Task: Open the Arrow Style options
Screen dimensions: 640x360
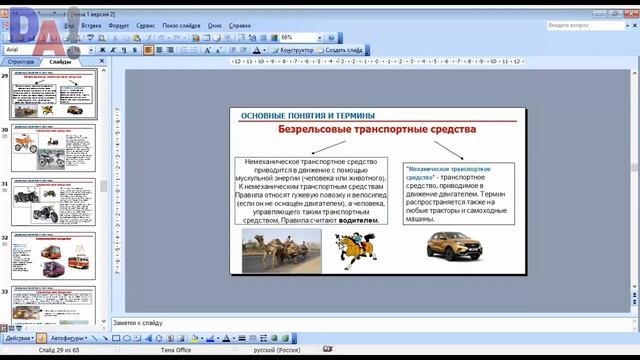Action: pyautogui.click(x=264, y=338)
